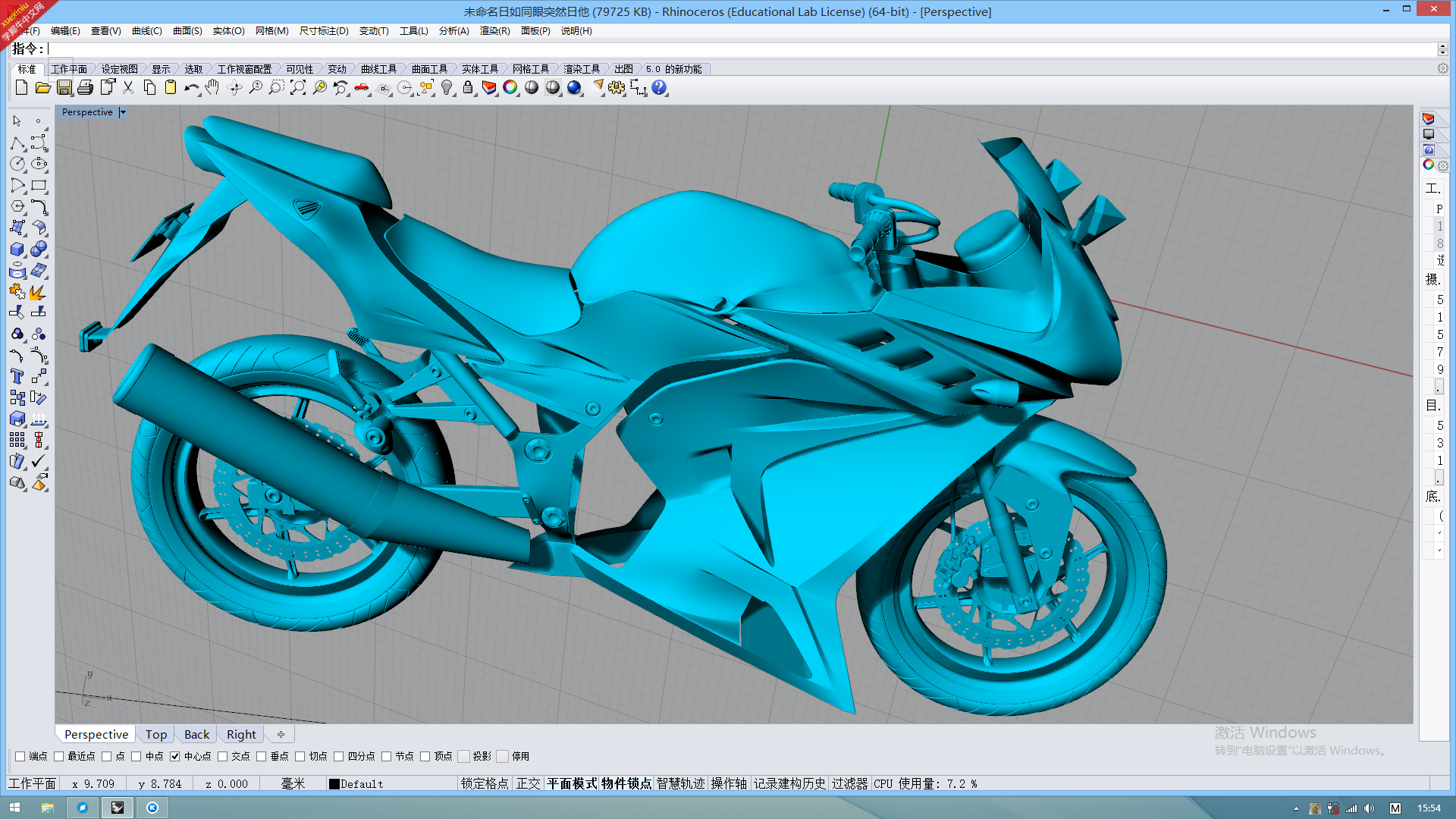Open the Perspective viewport title dropdown arrow
Viewport: 1456px width, 819px height.
click(x=123, y=112)
